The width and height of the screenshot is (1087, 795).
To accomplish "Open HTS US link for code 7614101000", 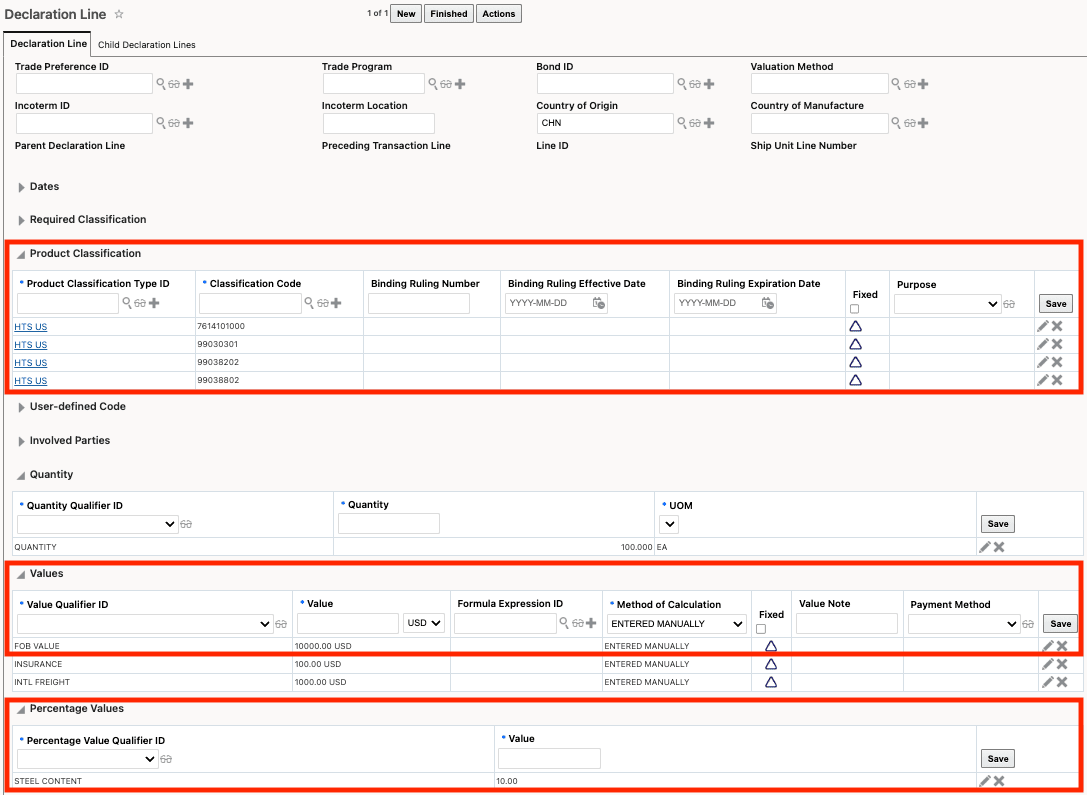I will 31,326.
